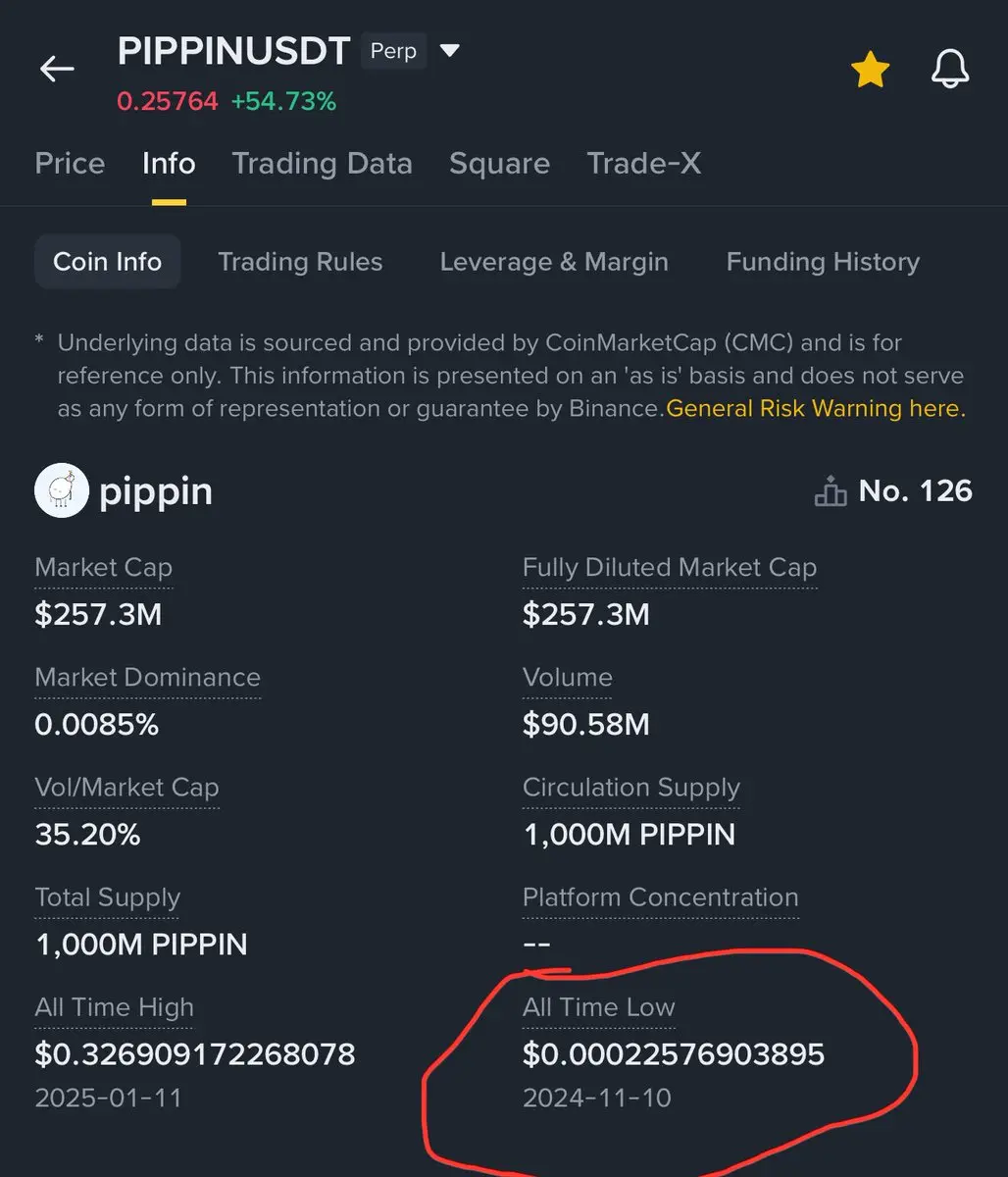The width and height of the screenshot is (1008, 1177).
Task: Tap the Platform Concentration label
Action: coord(660,897)
